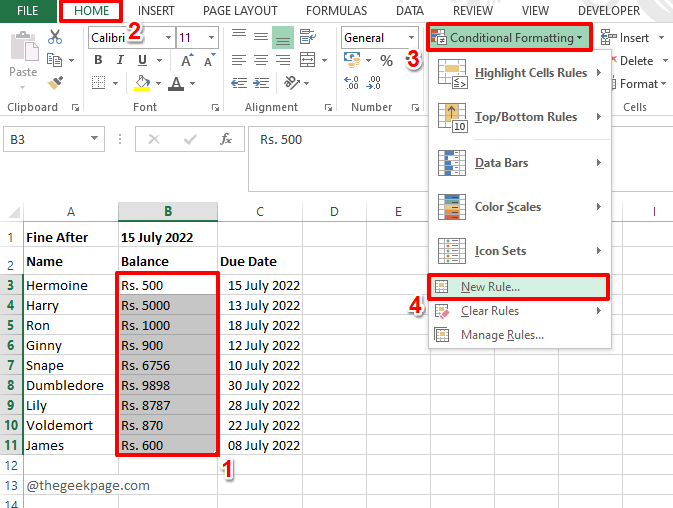Toggle Underline formatting

[144, 60]
